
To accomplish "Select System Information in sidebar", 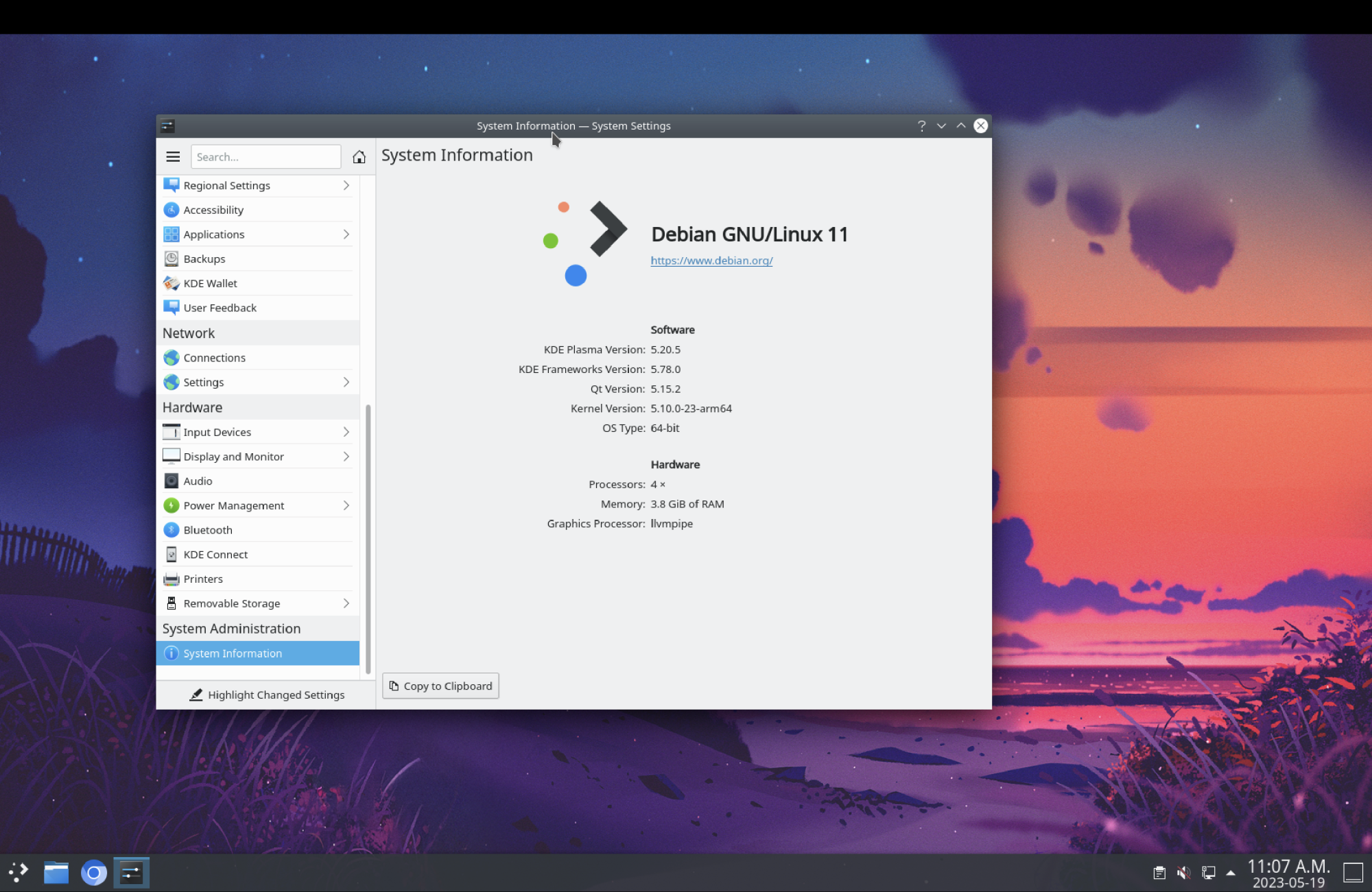I will 233,653.
